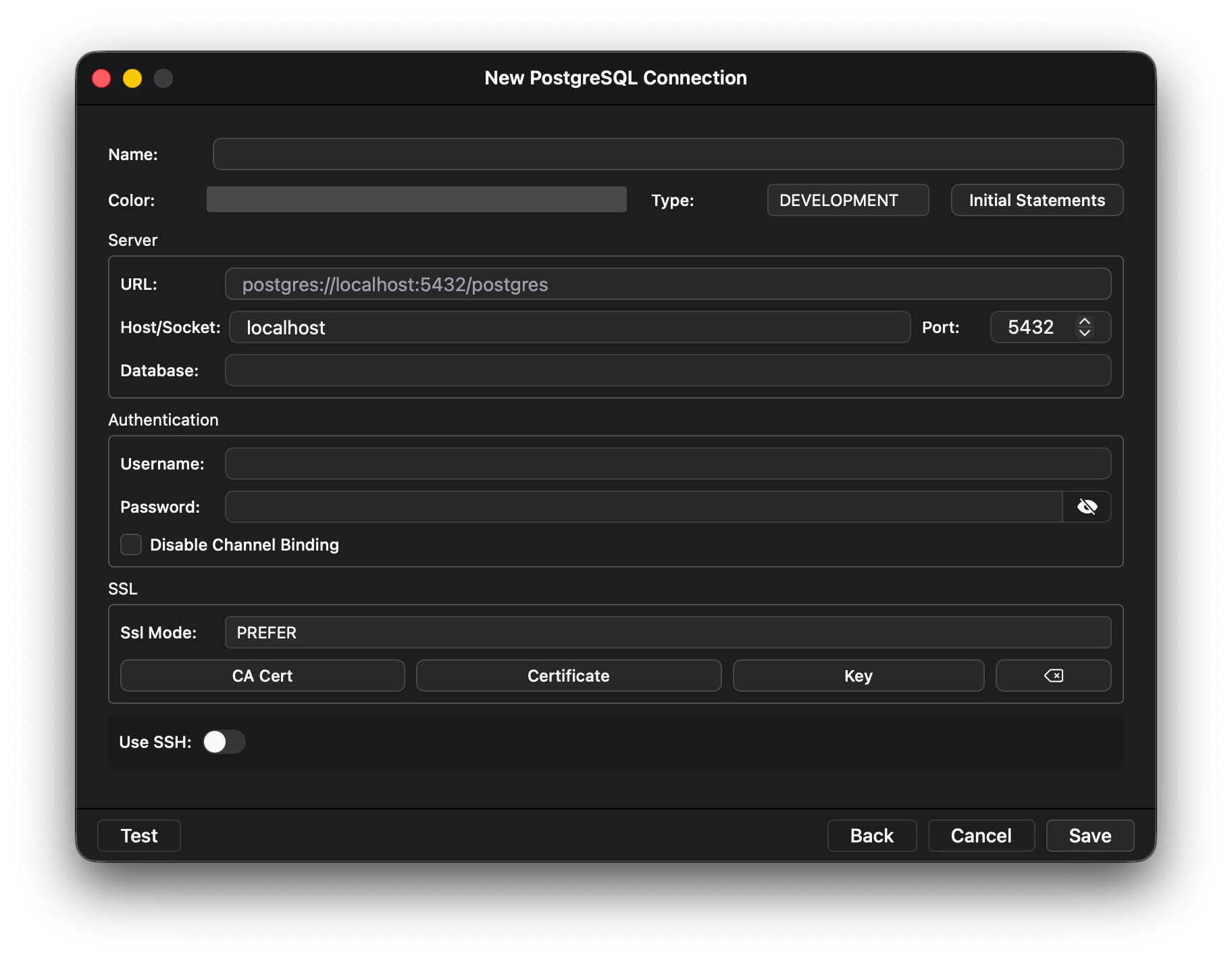Click the Cancel button

981,836
